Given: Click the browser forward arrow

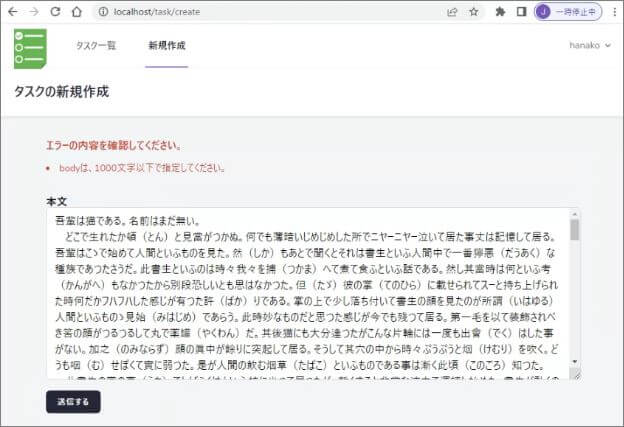Looking at the screenshot, I should point(33,12).
